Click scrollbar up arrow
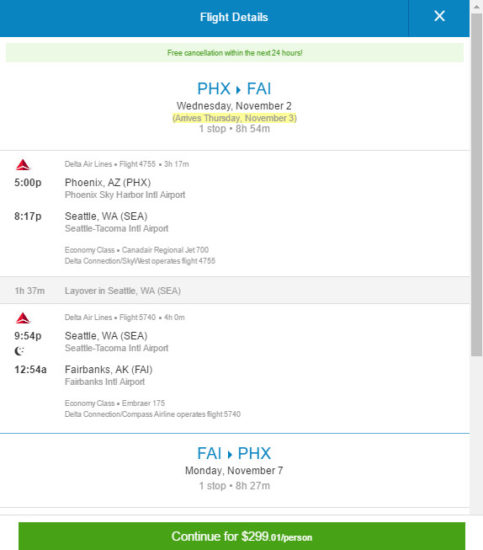Image resolution: width=483 pixels, height=550 pixels. coord(476,7)
